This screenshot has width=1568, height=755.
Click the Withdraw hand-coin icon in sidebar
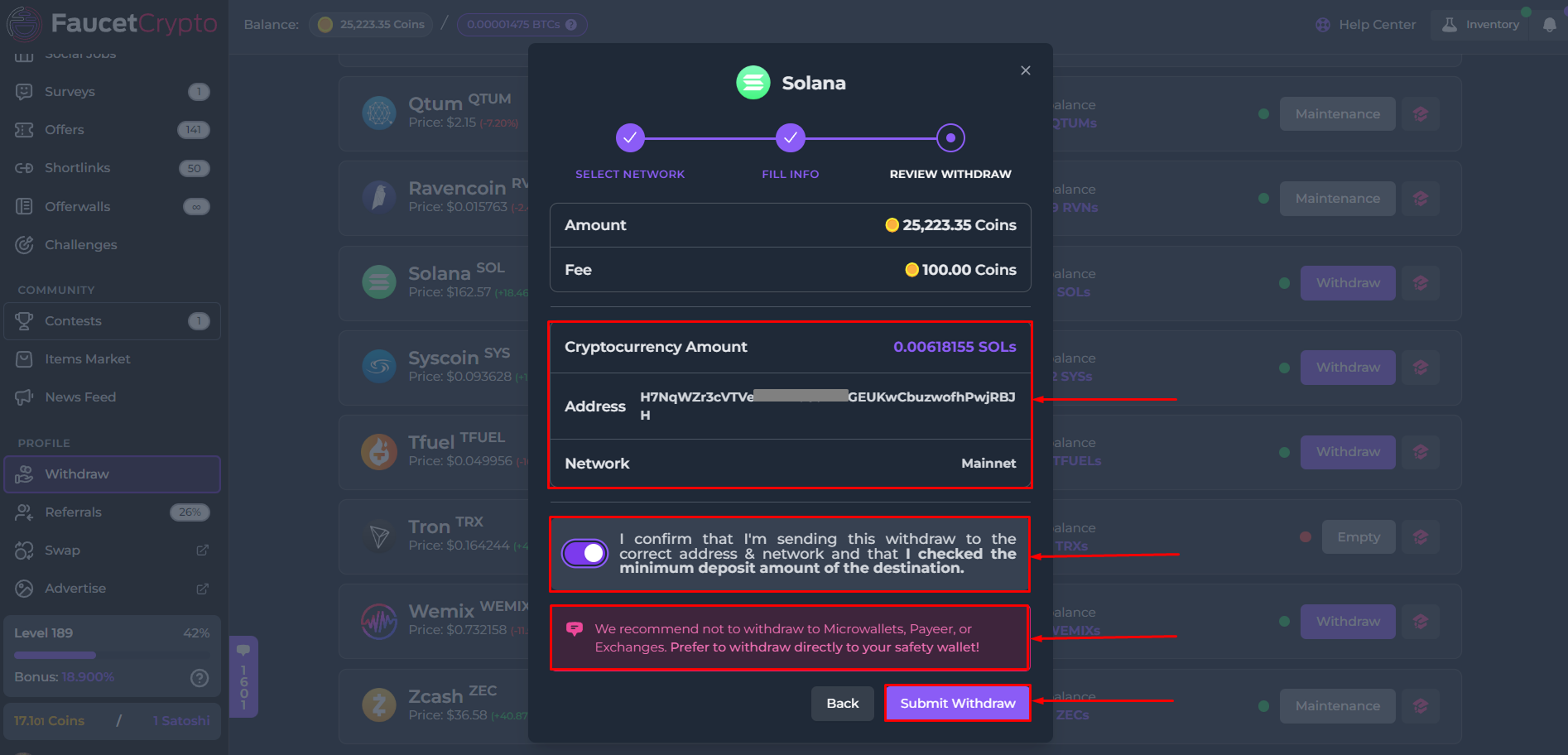pos(24,474)
